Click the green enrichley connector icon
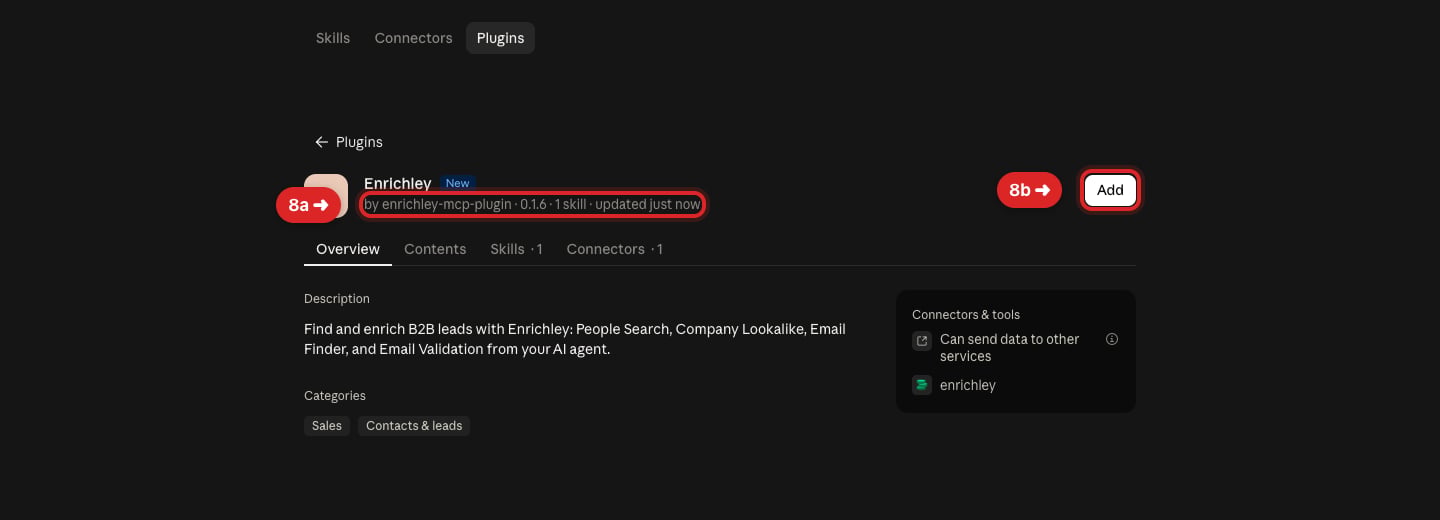This screenshot has width=1440, height=520. 922,385
